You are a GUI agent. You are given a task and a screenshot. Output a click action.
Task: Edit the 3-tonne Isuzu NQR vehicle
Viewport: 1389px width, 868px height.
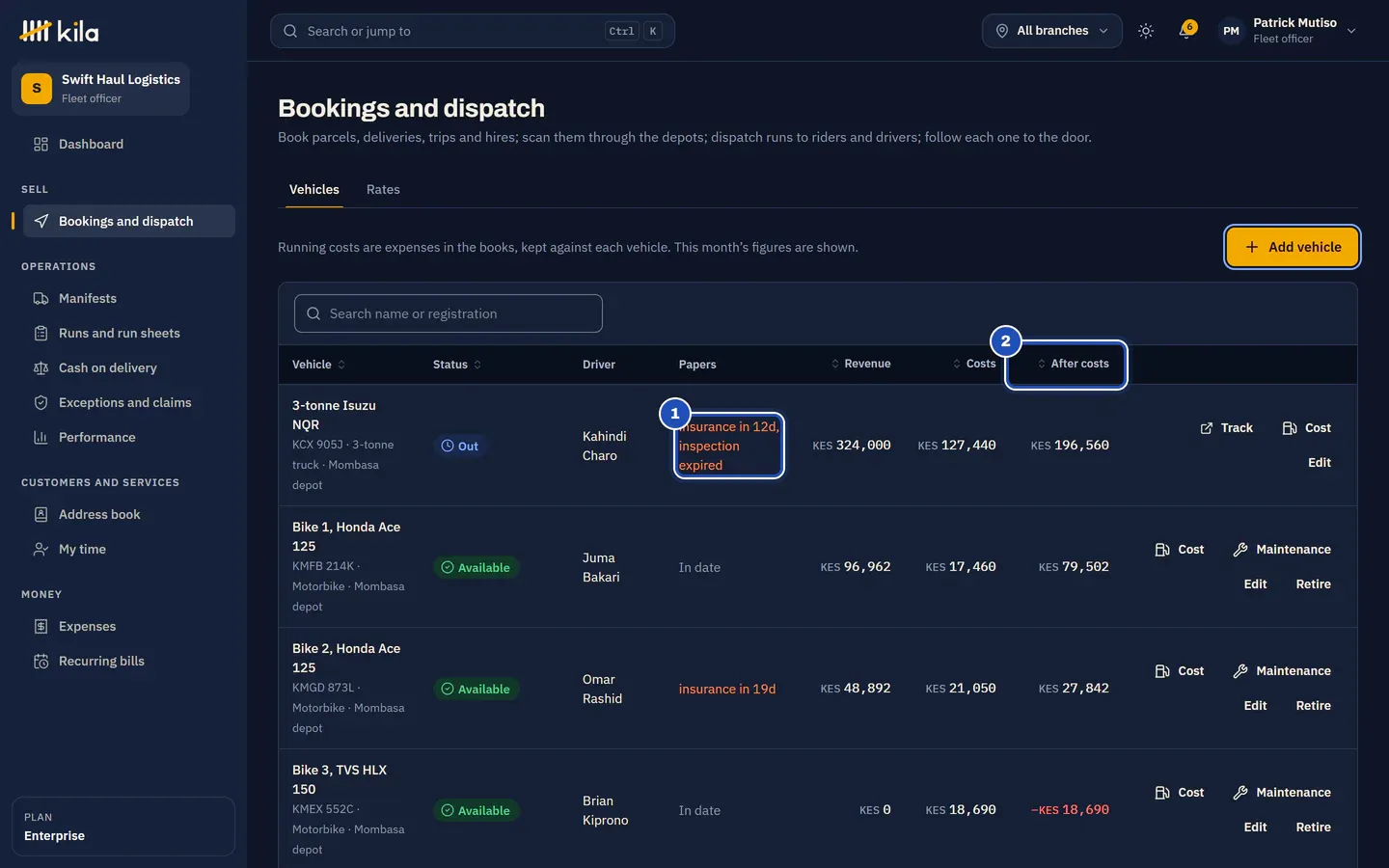tap(1320, 463)
